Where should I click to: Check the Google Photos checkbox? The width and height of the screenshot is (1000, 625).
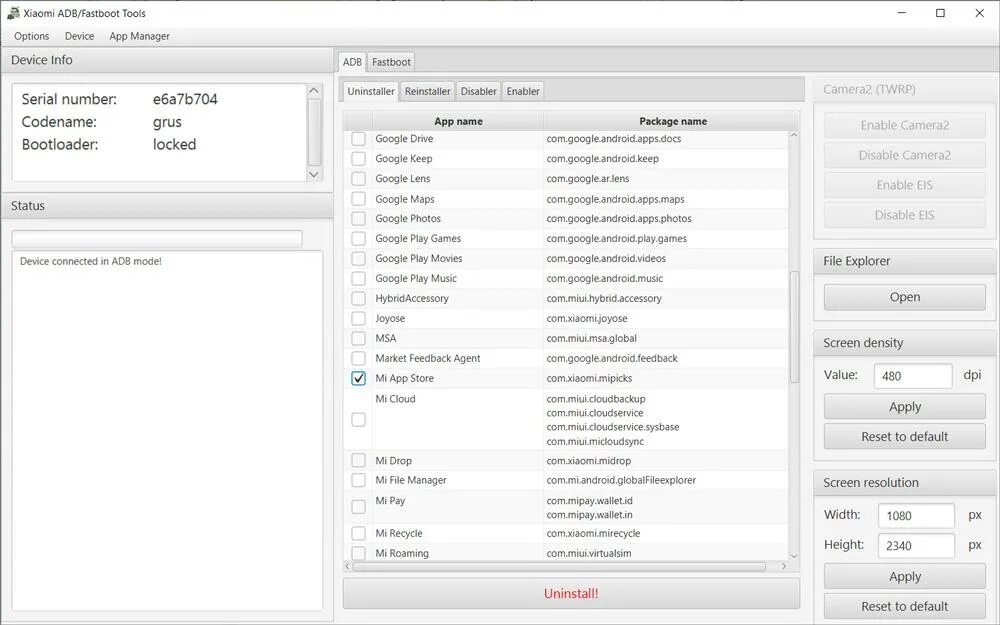(358, 219)
